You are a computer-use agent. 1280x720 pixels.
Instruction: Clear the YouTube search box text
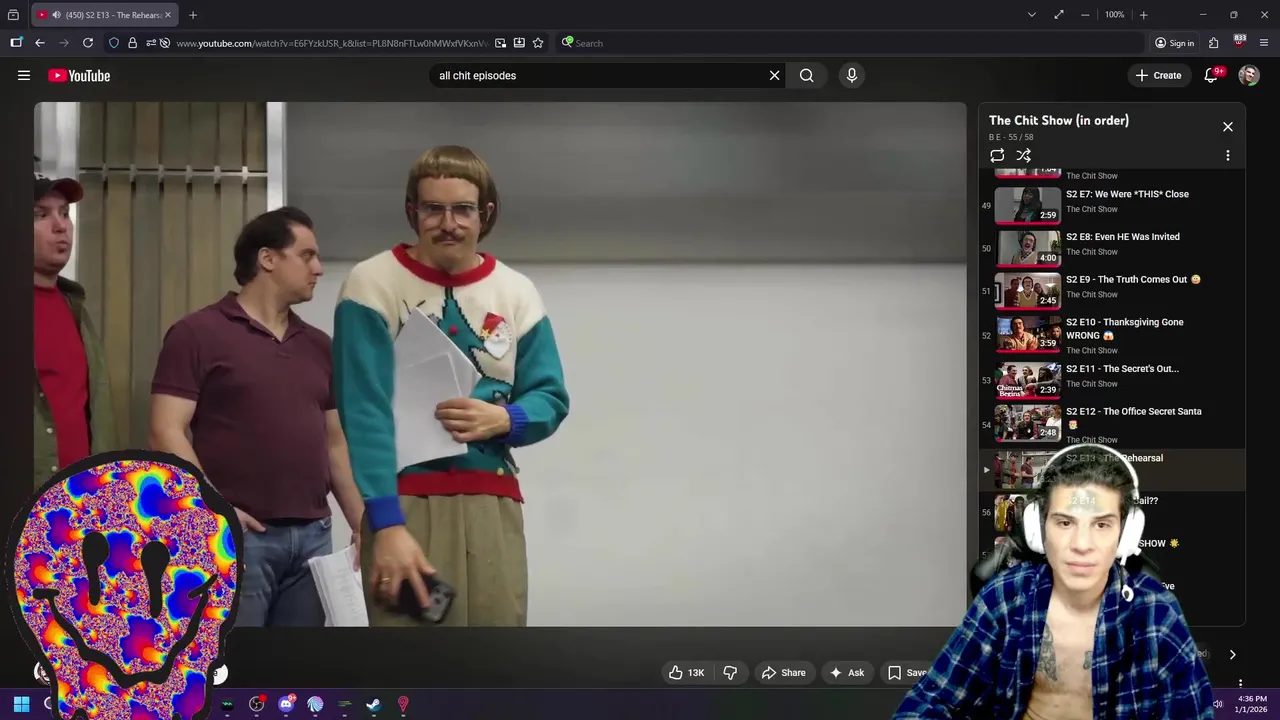(x=774, y=75)
